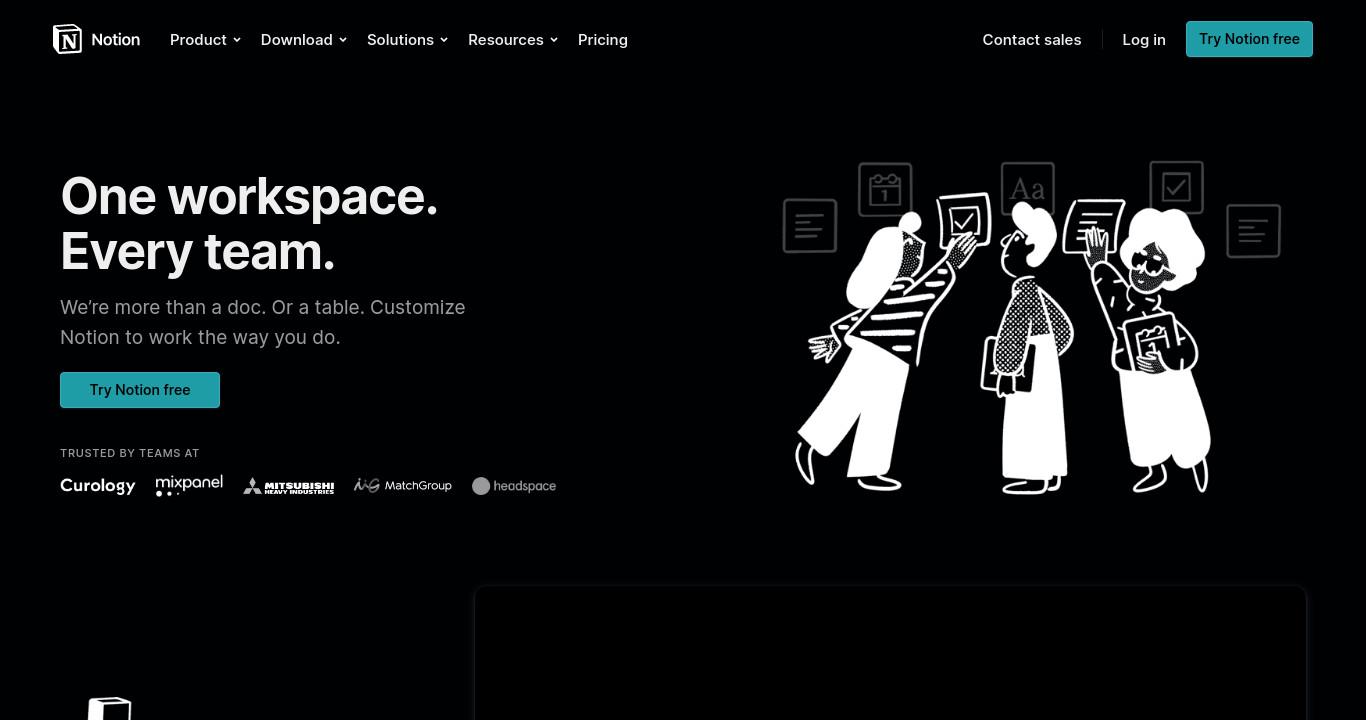Expand the Download menu
The image size is (1366, 720).
coord(304,40)
